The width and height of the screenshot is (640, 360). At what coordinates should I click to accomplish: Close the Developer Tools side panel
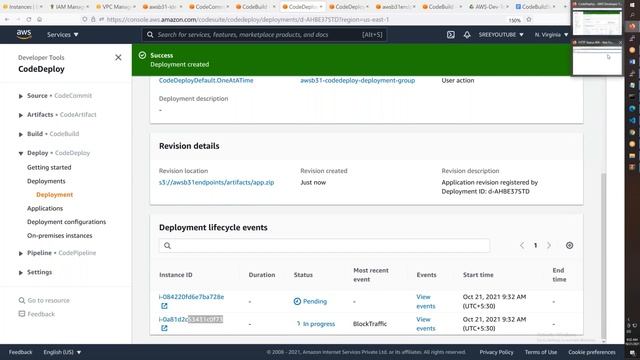pos(118,58)
